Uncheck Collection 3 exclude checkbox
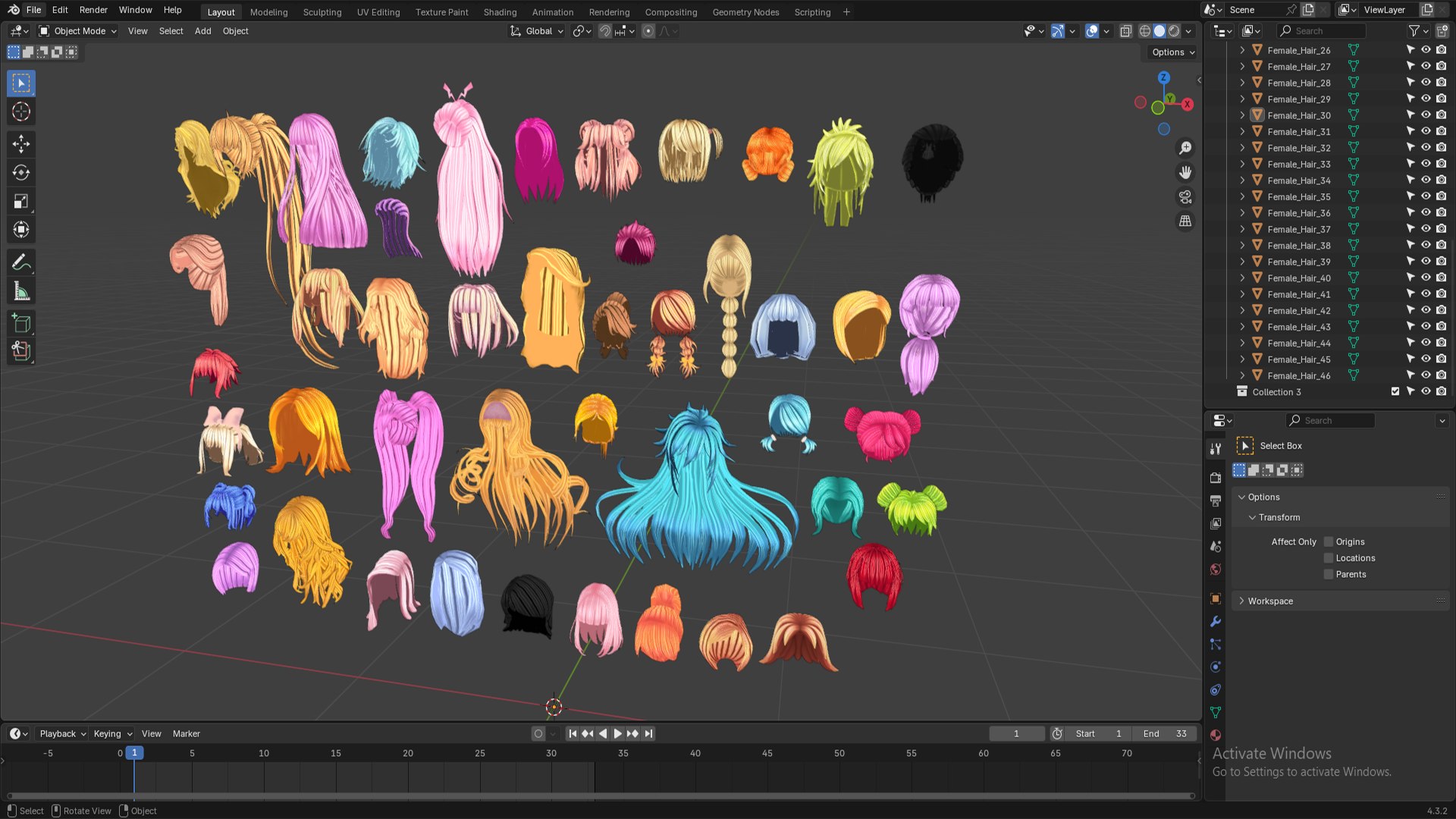The height and width of the screenshot is (819, 1456). [1395, 392]
